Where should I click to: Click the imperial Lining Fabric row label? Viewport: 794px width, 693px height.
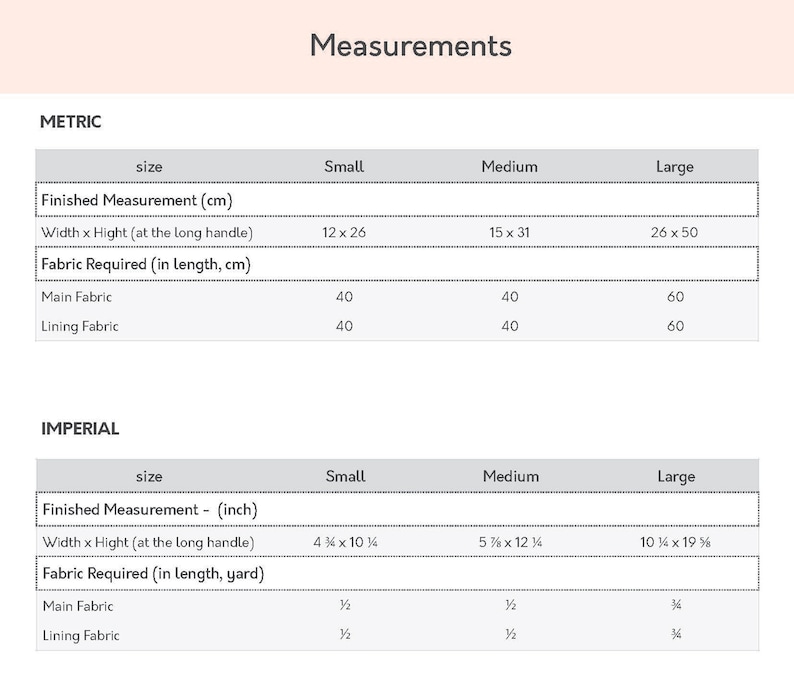pos(81,635)
